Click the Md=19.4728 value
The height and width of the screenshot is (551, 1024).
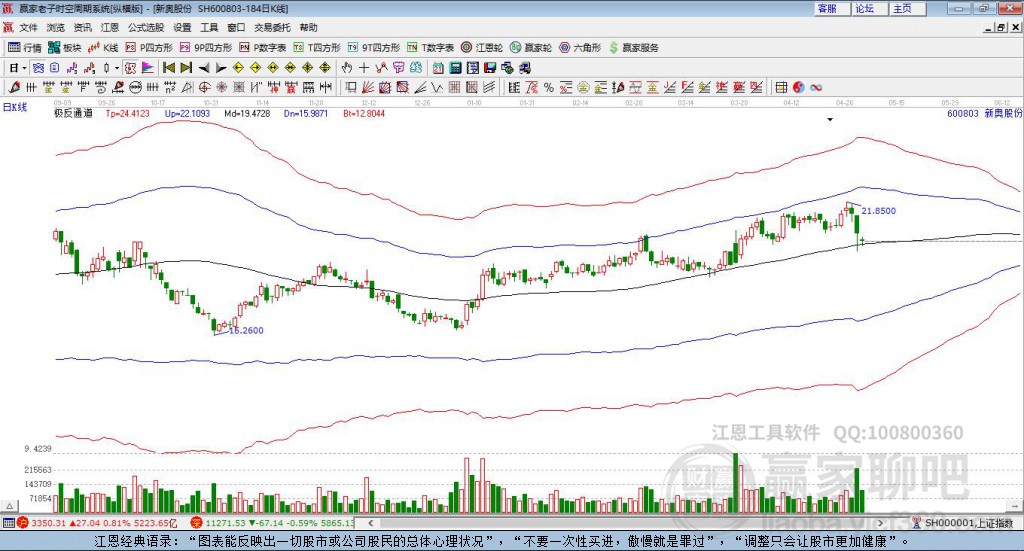tap(247, 113)
